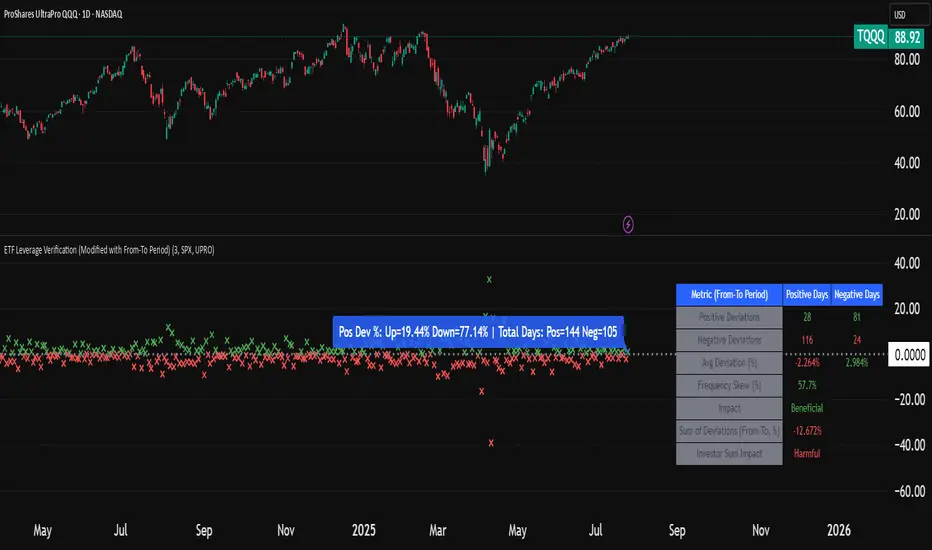932x550 pixels.
Task: Click the TQQQ symbol price tag
Action: (871, 37)
